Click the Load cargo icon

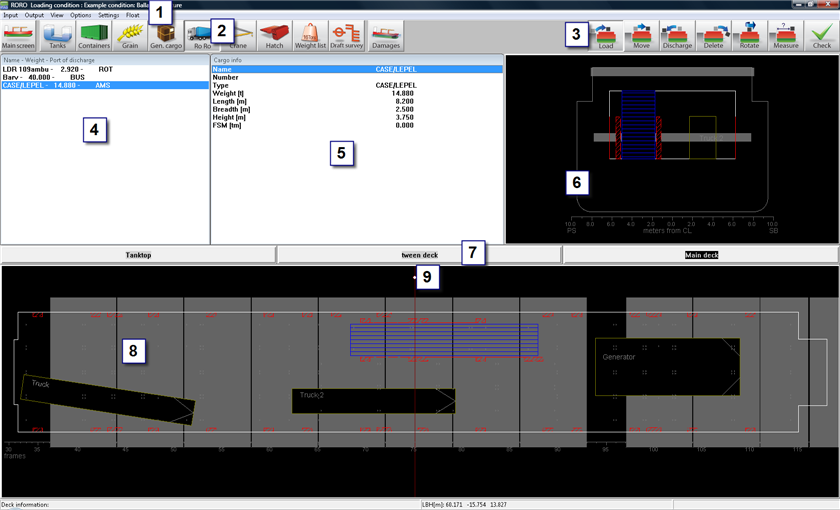(606, 36)
